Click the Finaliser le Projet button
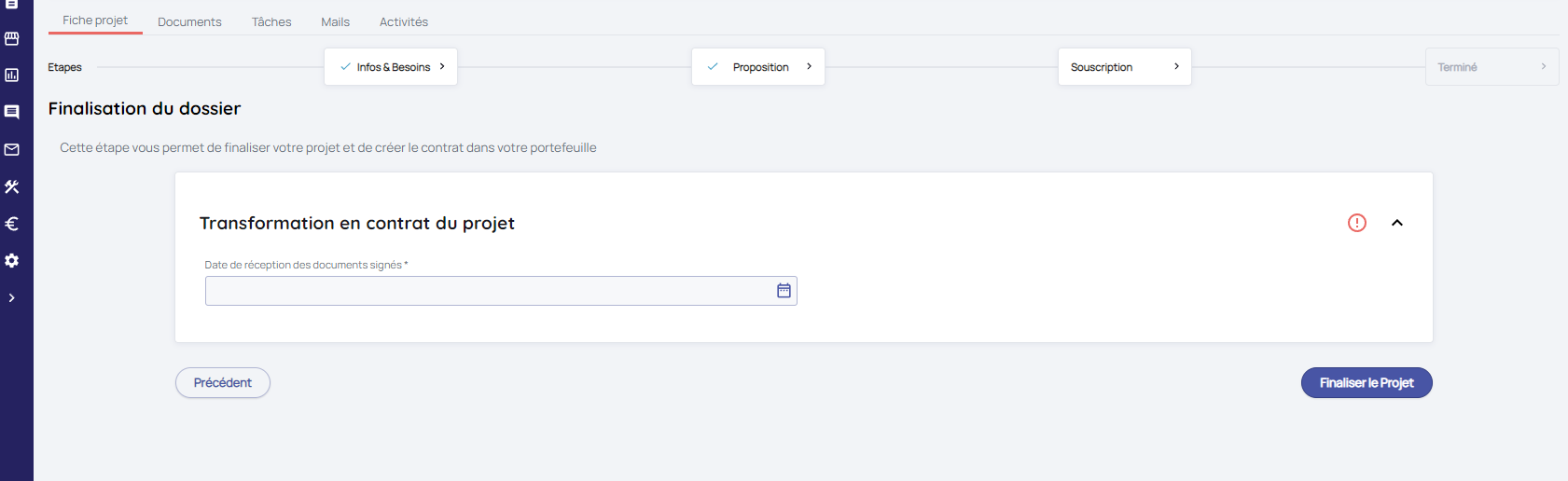Image resolution: width=1568 pixels, height=481 pixels. click(1366, 383)
